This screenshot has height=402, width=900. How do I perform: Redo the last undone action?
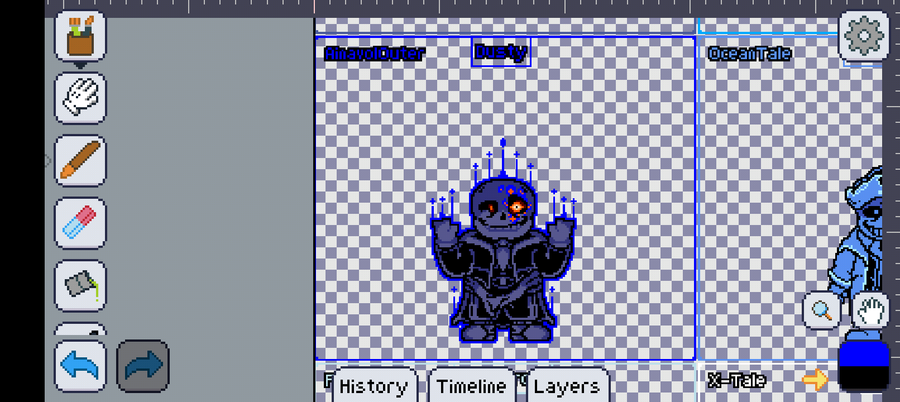[143, 366]
